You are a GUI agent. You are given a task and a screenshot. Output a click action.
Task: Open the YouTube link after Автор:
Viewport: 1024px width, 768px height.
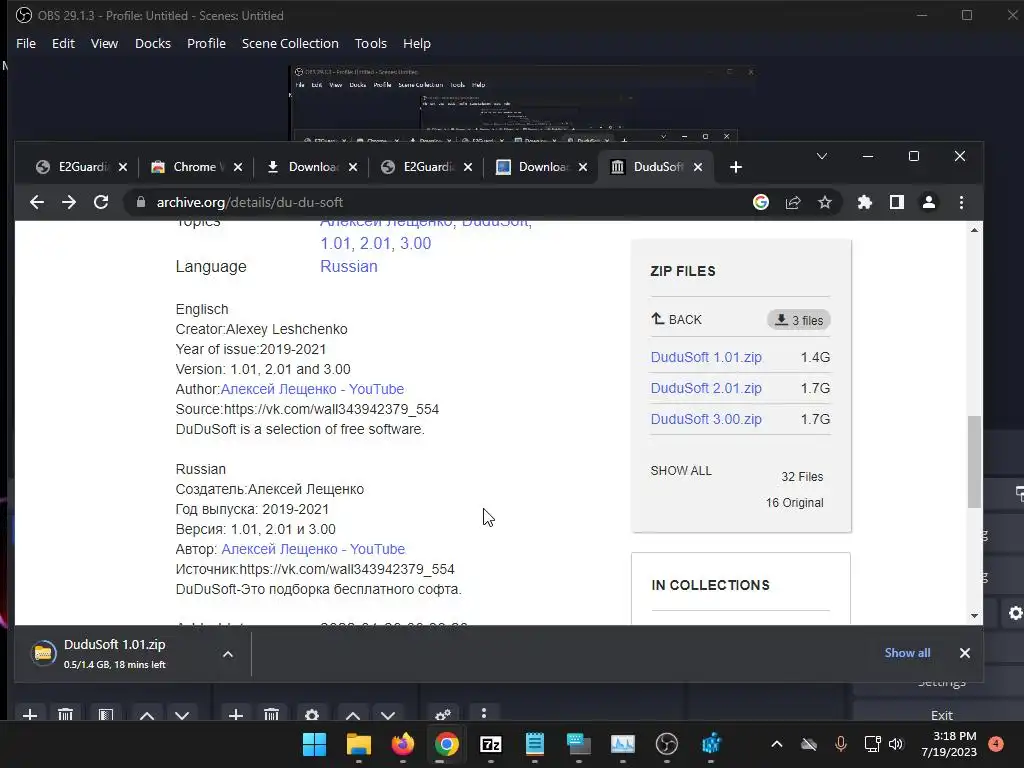[x=313, y=549]
